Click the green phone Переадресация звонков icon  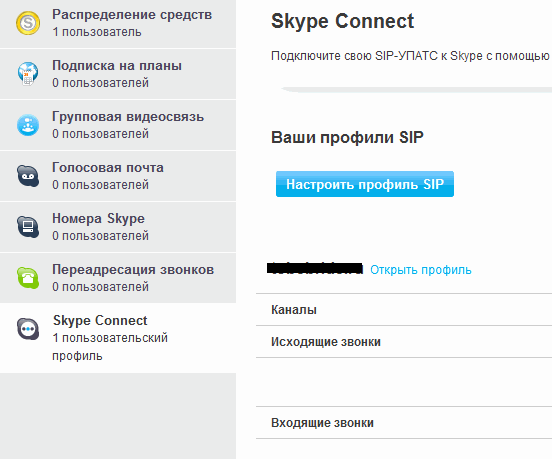[x=28, y=278]
